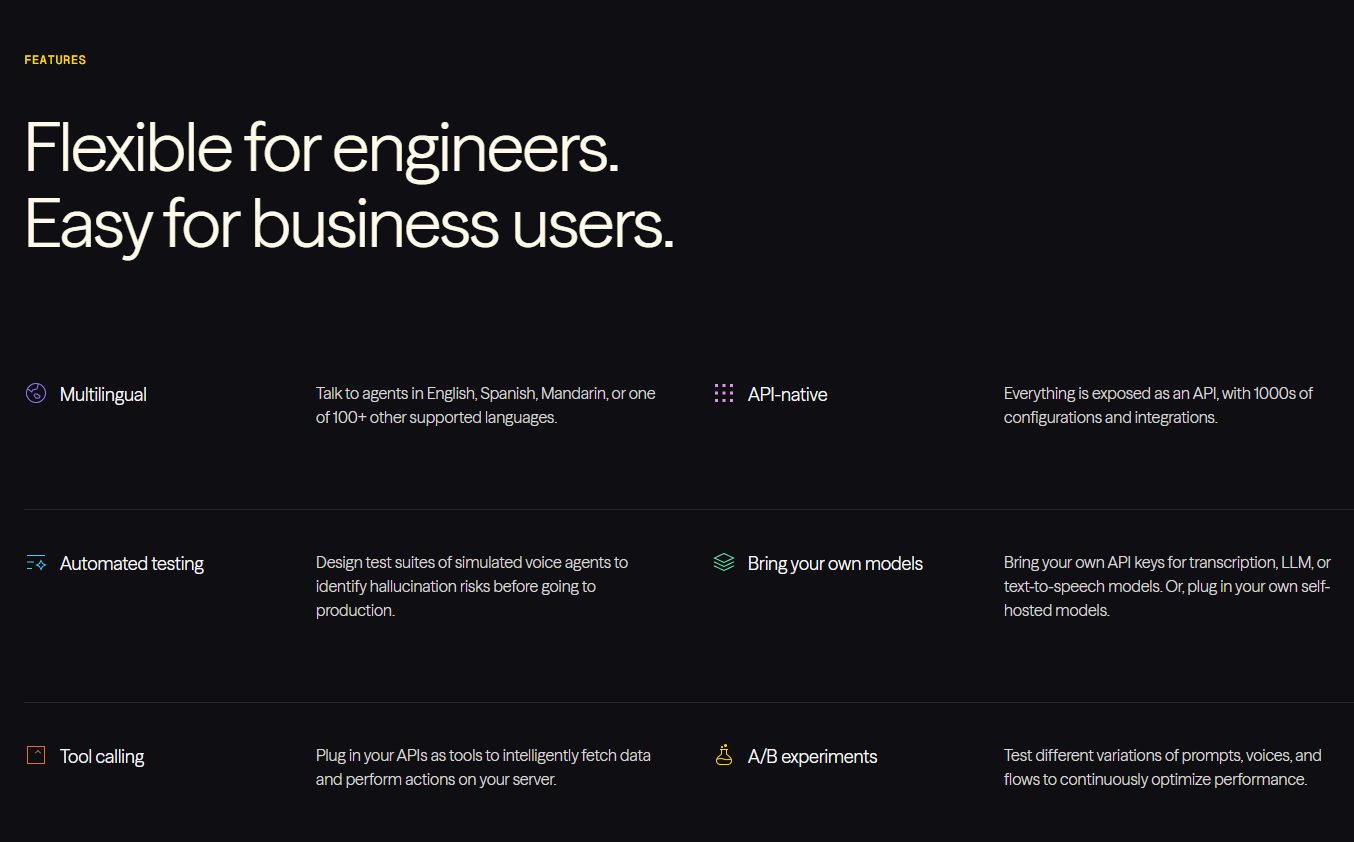1354x842 pixels.
Task: Click the 100+ supported languages description
Action: (485, 406)
